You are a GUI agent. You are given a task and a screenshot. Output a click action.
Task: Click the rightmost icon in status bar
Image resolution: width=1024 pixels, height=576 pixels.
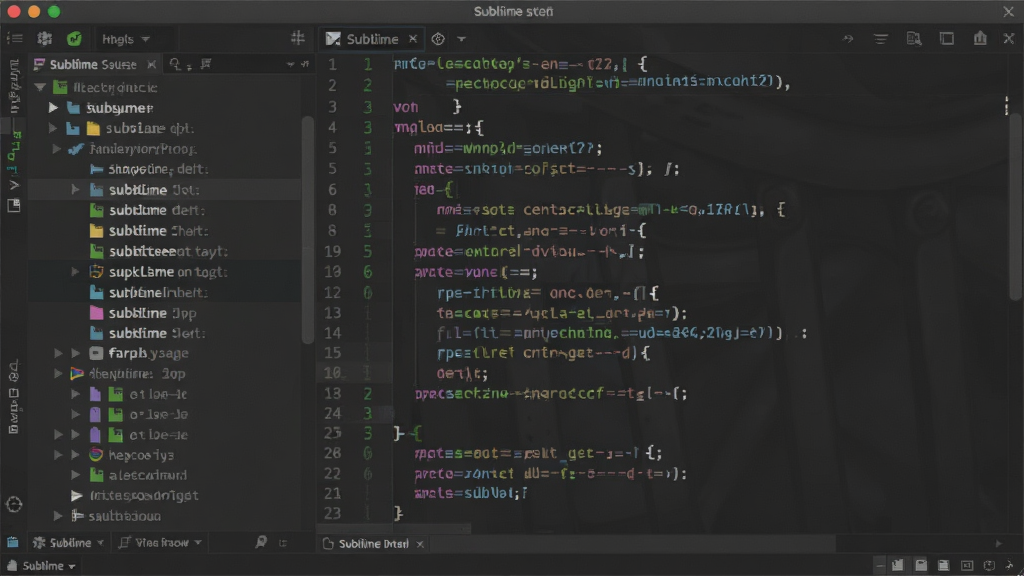click(1010, 566)
